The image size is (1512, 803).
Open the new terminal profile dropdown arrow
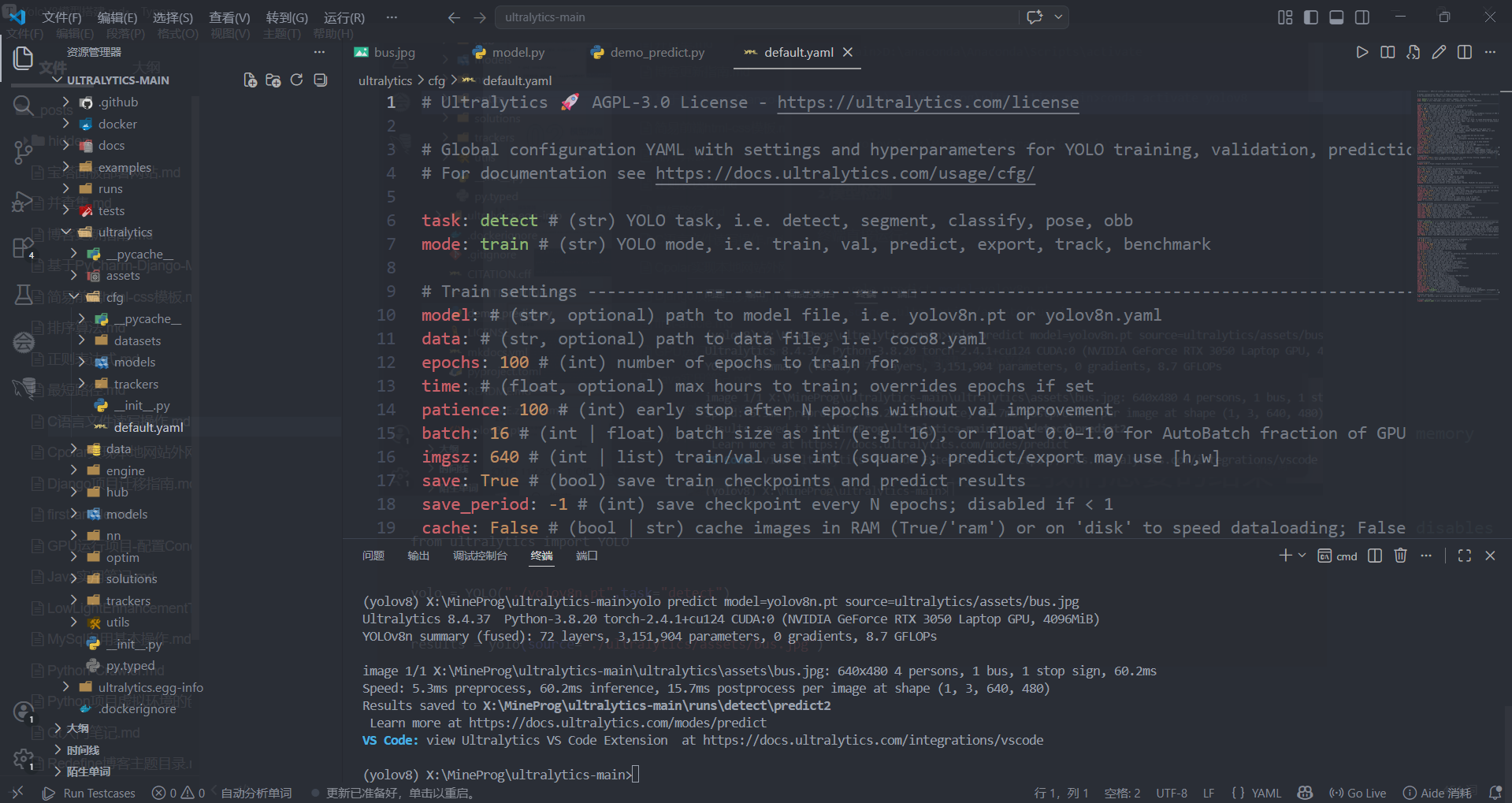[x=1302, y=556]
